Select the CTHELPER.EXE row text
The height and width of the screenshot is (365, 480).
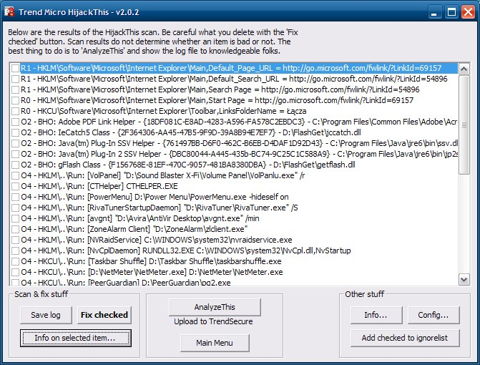(x=99, y=186)
